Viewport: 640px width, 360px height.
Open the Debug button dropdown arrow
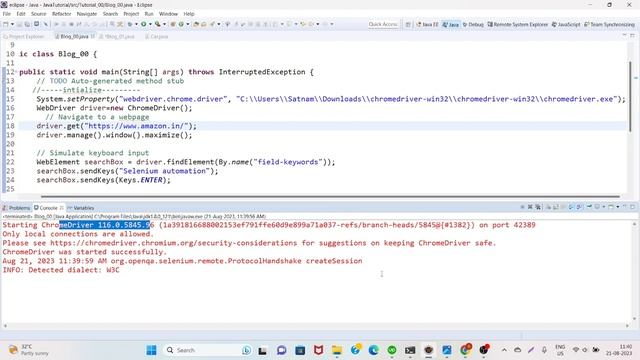(136, 24)
